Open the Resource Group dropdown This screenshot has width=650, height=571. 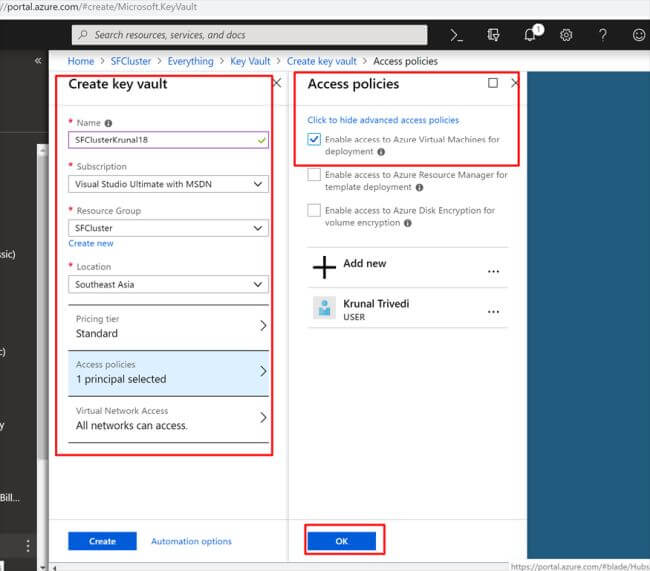pos(168,228)
